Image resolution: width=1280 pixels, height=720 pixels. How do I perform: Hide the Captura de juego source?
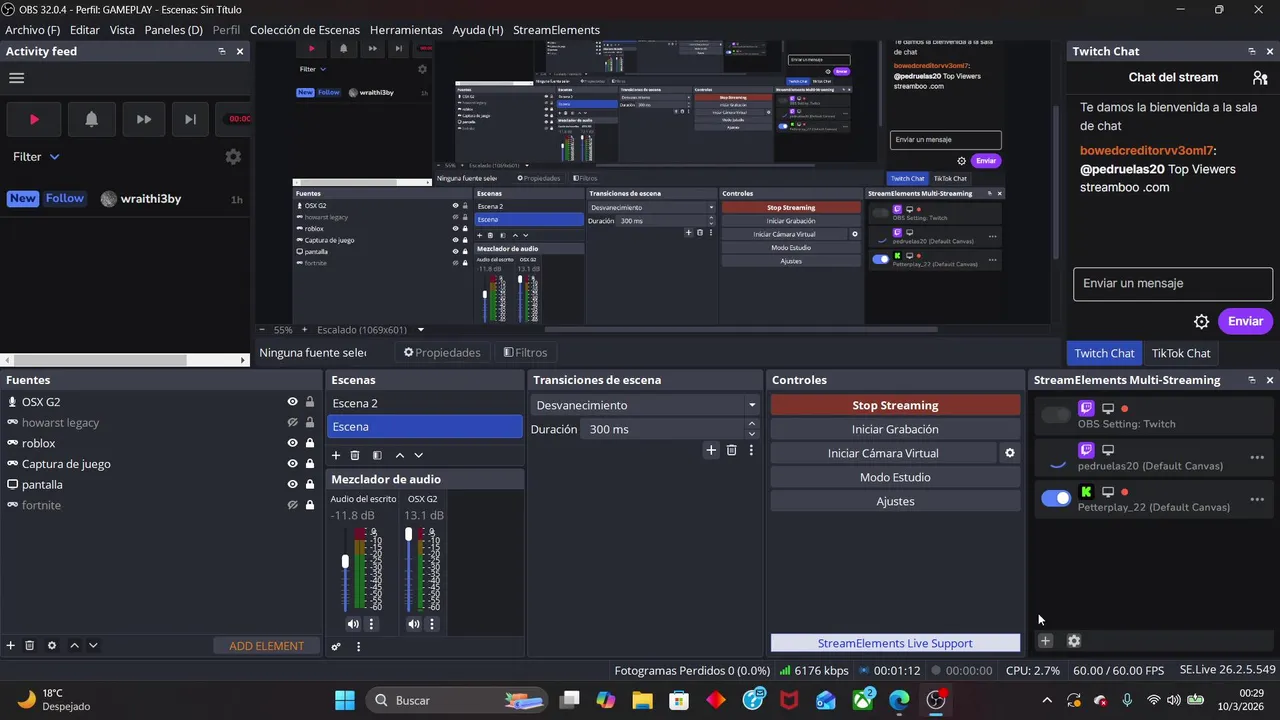(293, 464)
